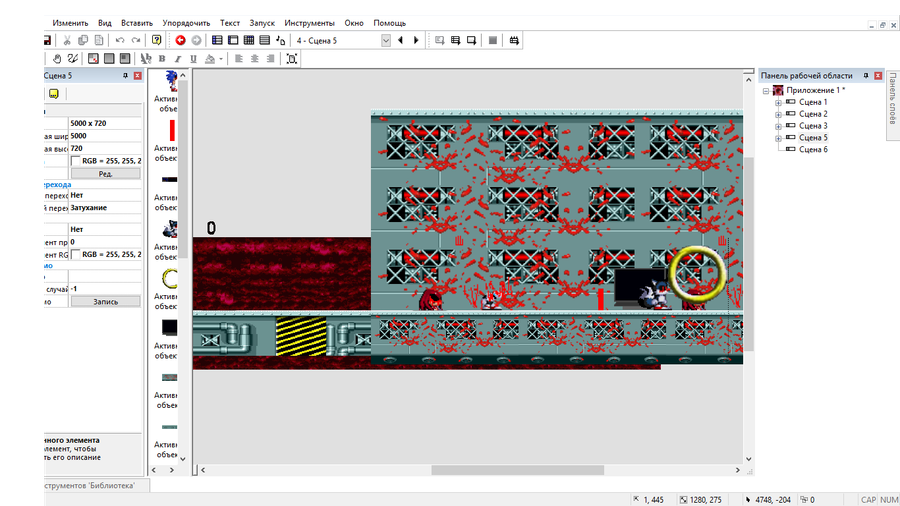Toggle italic text formatting
Image resolution: width=900 pixels, height=506 pixels.
pos(177,59)
